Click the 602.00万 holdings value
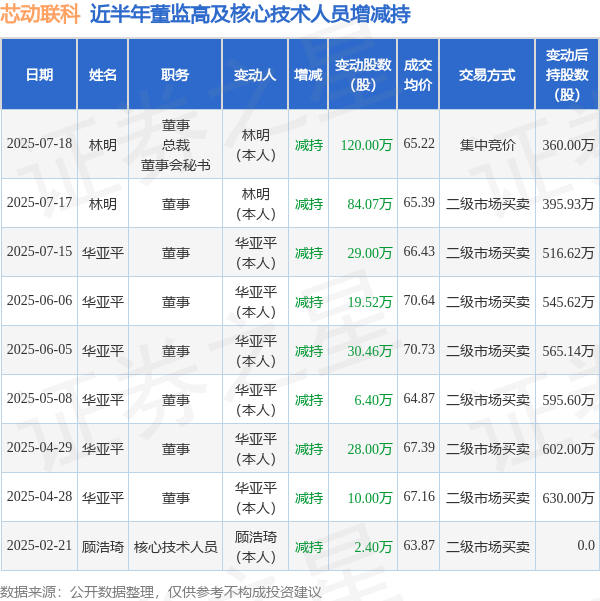600x601 pixels. [568, 450]
